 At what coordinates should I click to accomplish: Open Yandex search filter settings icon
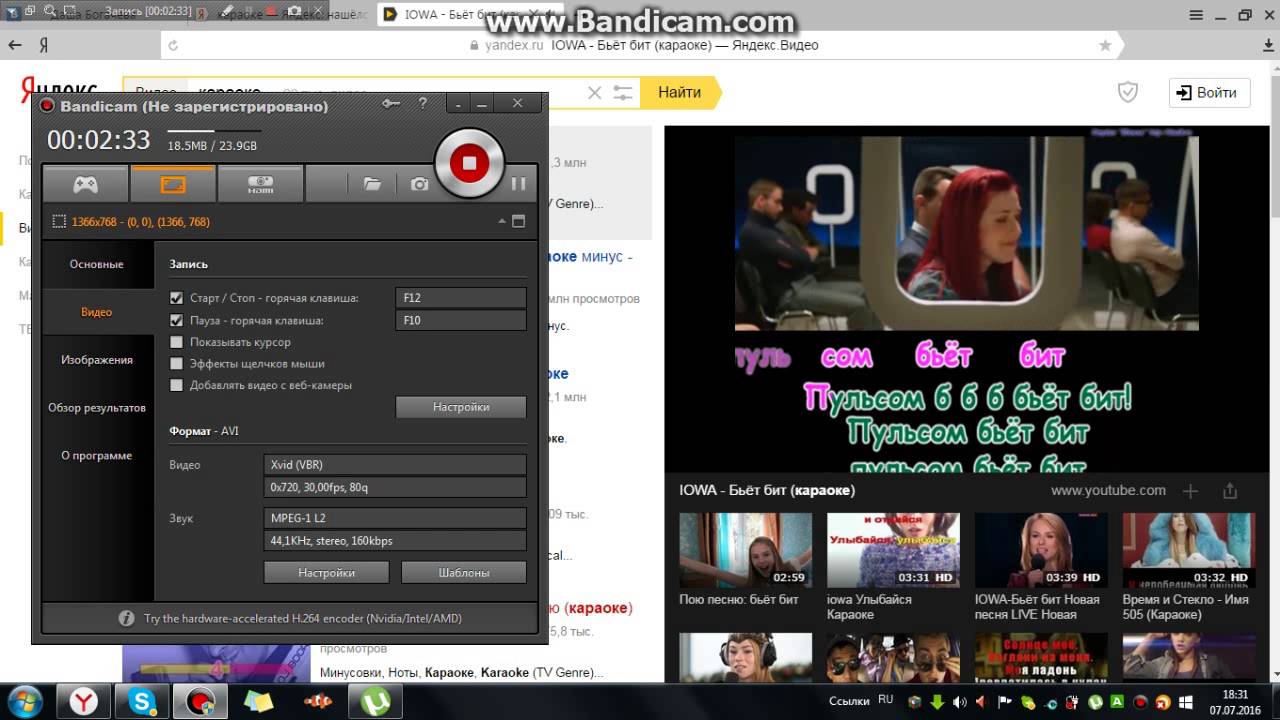(x=623, y=92)
